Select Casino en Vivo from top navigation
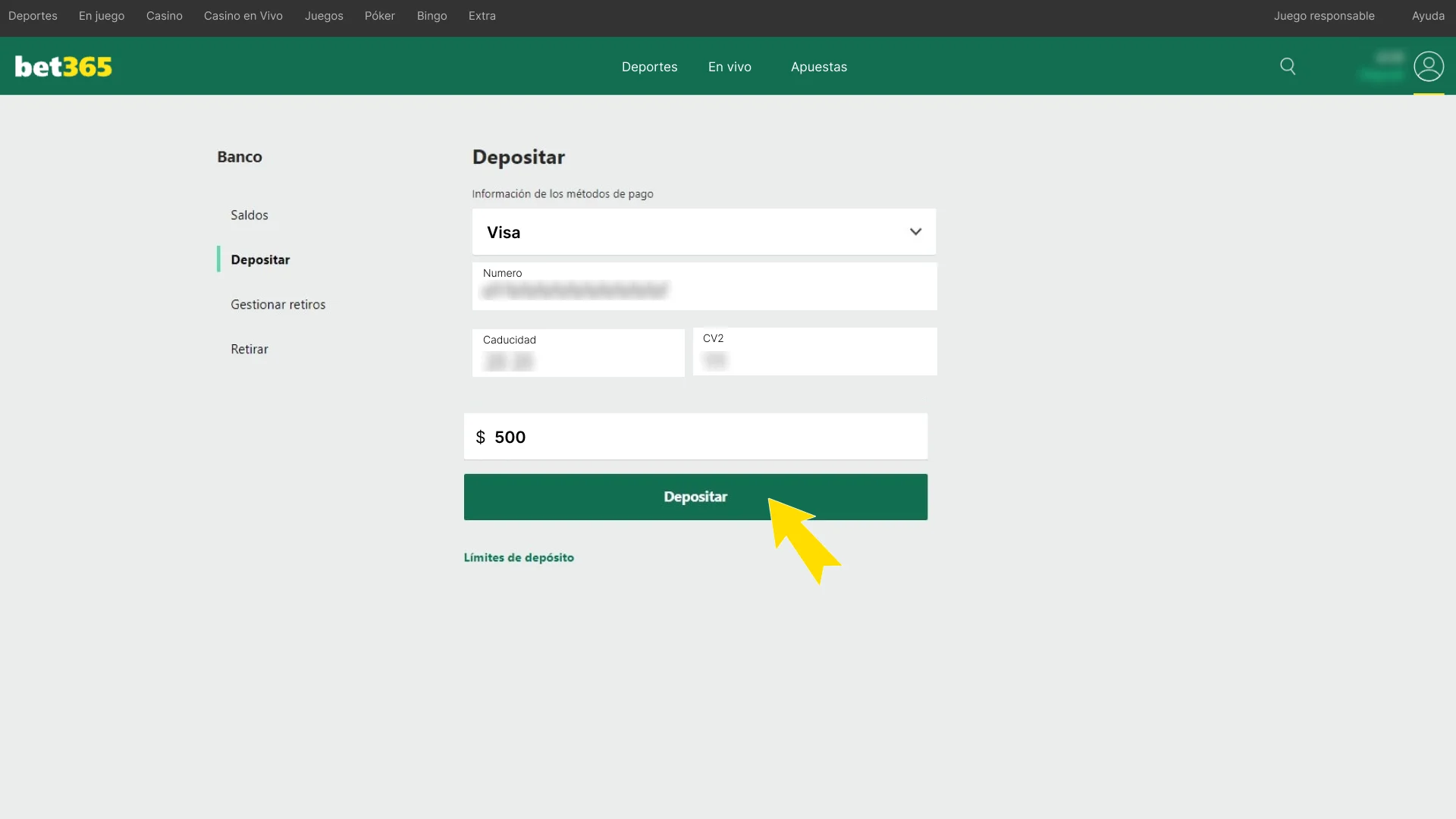Screen dimensions: 1456x819 (x=243, y=15)
